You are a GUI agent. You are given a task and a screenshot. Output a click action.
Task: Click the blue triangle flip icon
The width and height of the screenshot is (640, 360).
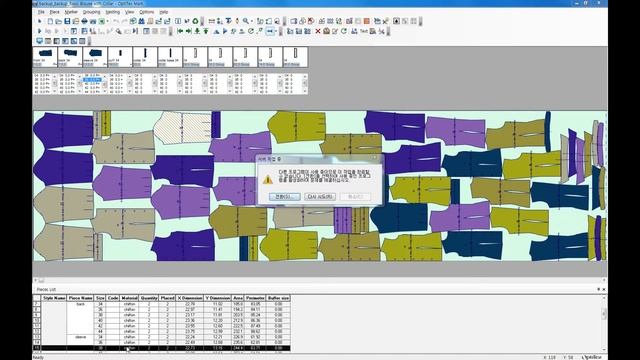tap(216, 31)
